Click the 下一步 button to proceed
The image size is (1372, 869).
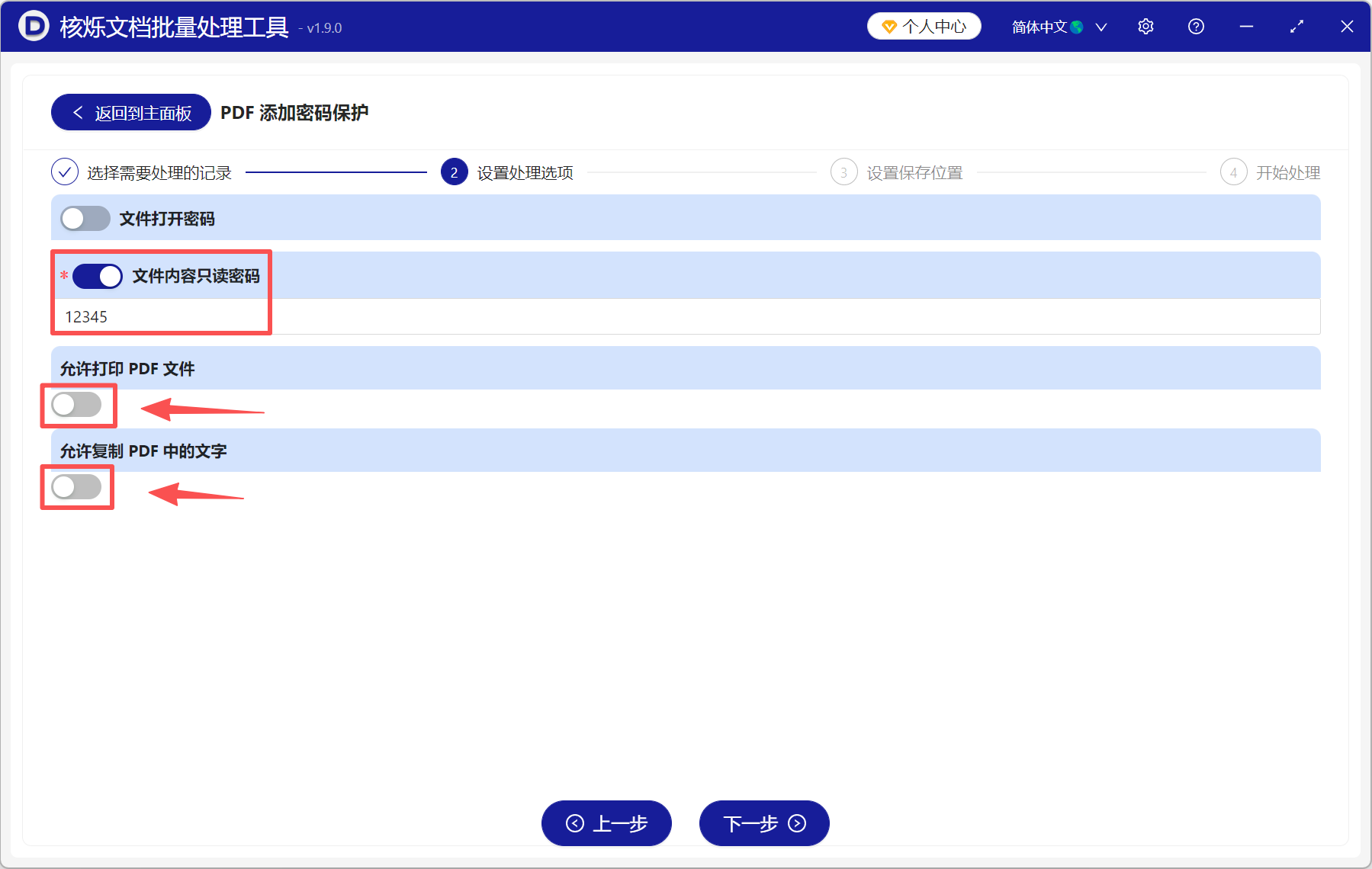[763, 823]
